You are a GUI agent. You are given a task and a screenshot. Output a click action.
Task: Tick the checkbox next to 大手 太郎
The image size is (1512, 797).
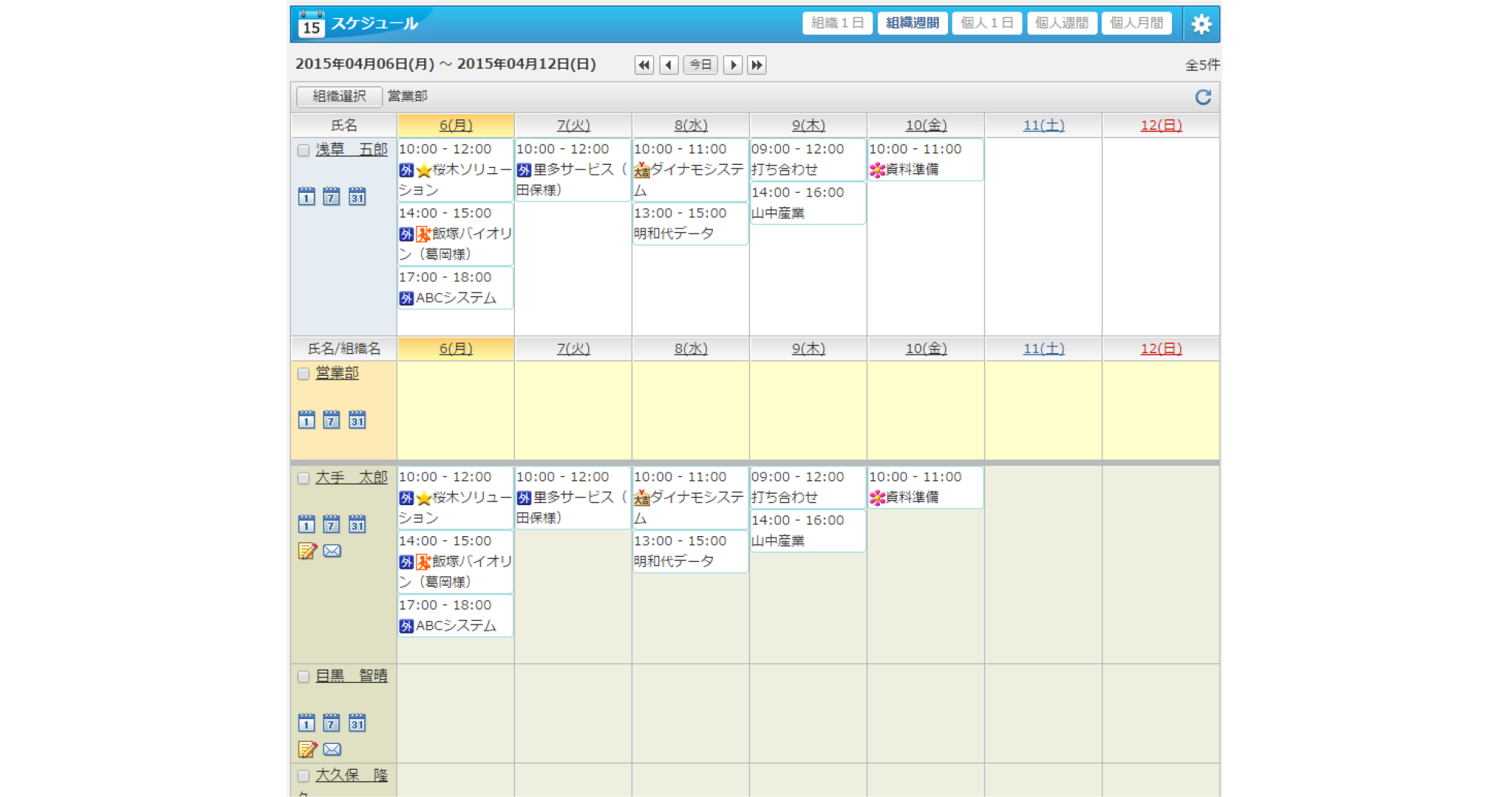[303, 478]
